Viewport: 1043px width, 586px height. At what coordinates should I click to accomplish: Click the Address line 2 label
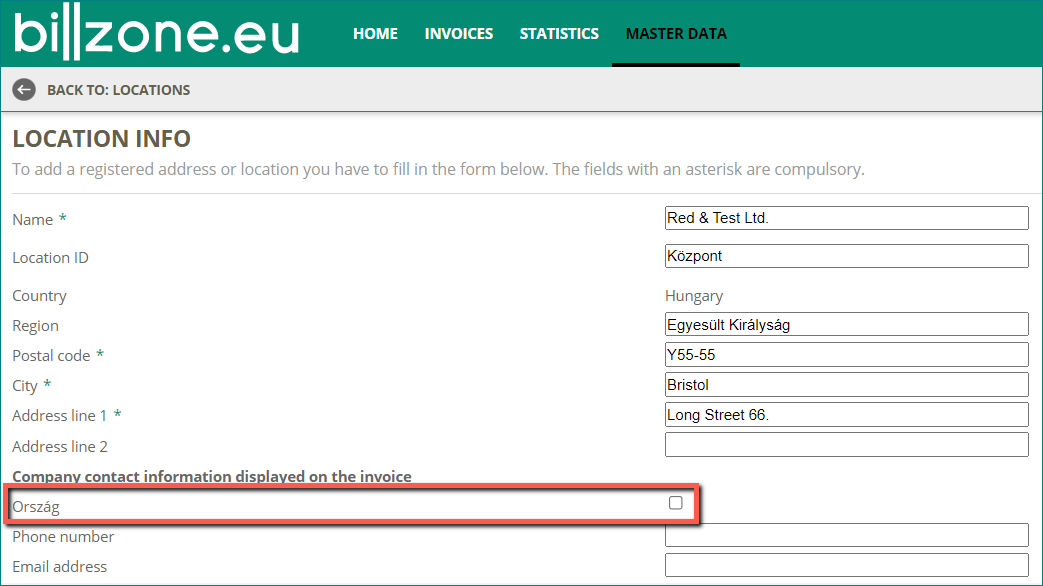pos(60,446)
